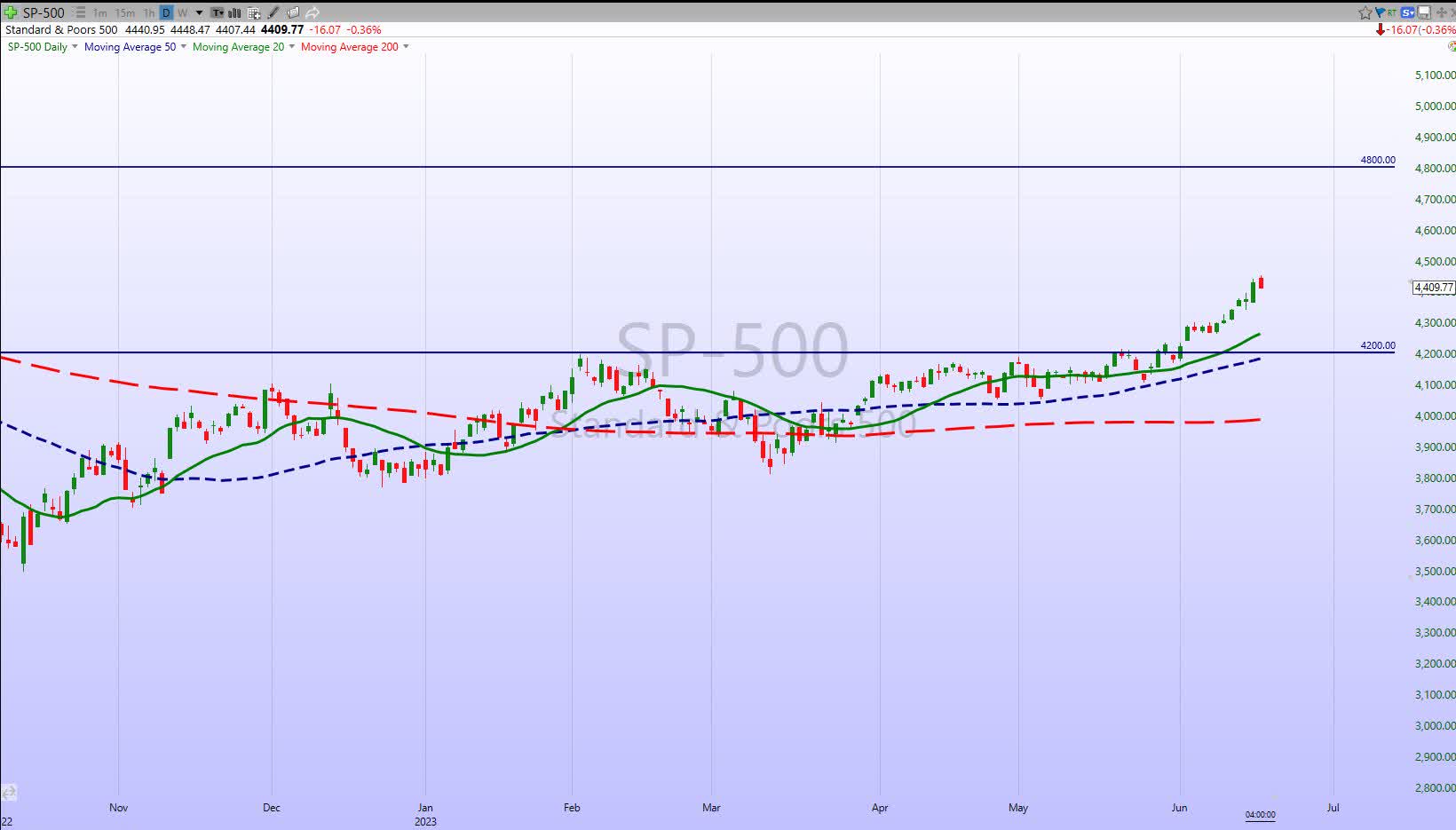
Task: Click the move window arrows icon
Action: [1441, 12]
